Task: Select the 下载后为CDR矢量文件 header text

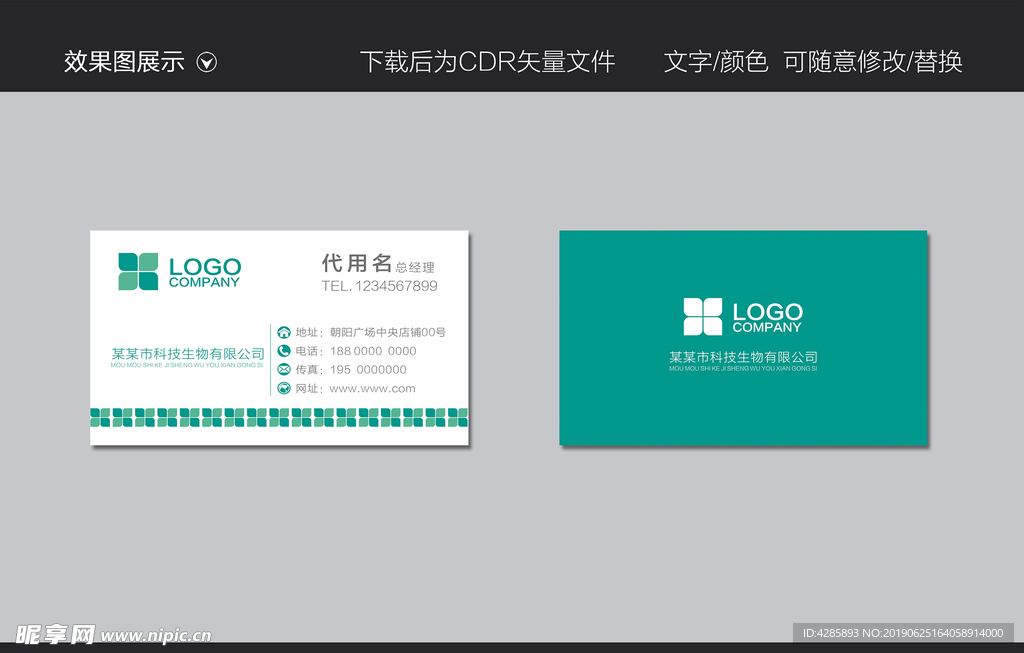Action: (489, 61)
